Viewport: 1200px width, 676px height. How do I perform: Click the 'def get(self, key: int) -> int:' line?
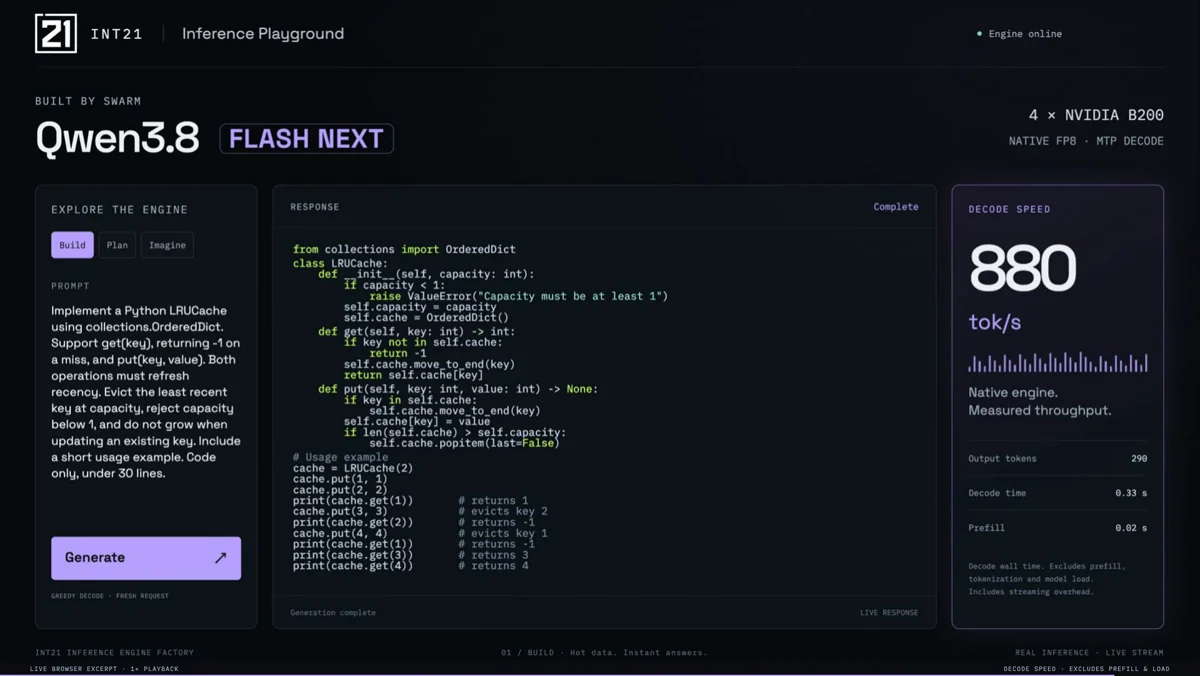click(x=417, y=331)
